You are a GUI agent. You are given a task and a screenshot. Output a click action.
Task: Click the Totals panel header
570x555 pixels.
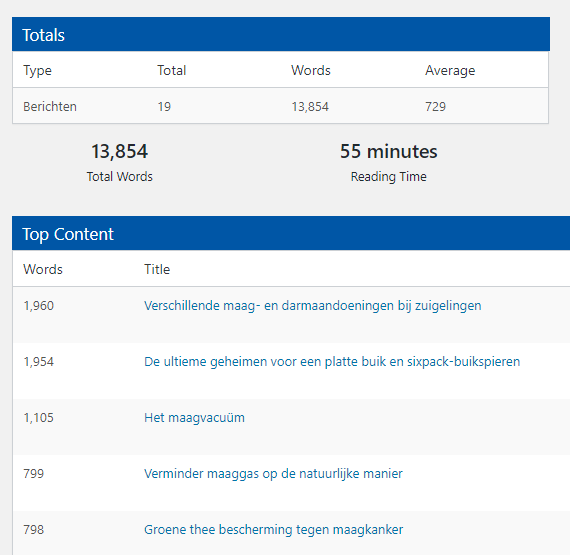[281, 34]
